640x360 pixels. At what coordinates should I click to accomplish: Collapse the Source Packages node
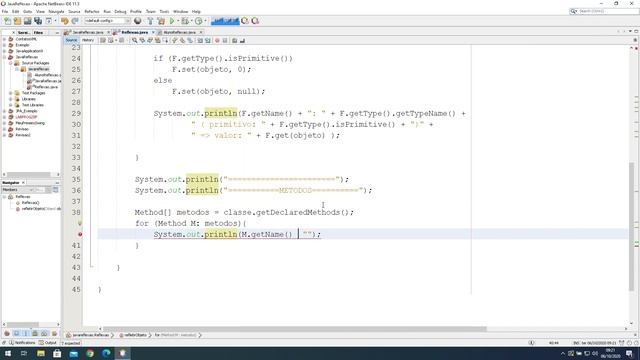pos(11,63)
